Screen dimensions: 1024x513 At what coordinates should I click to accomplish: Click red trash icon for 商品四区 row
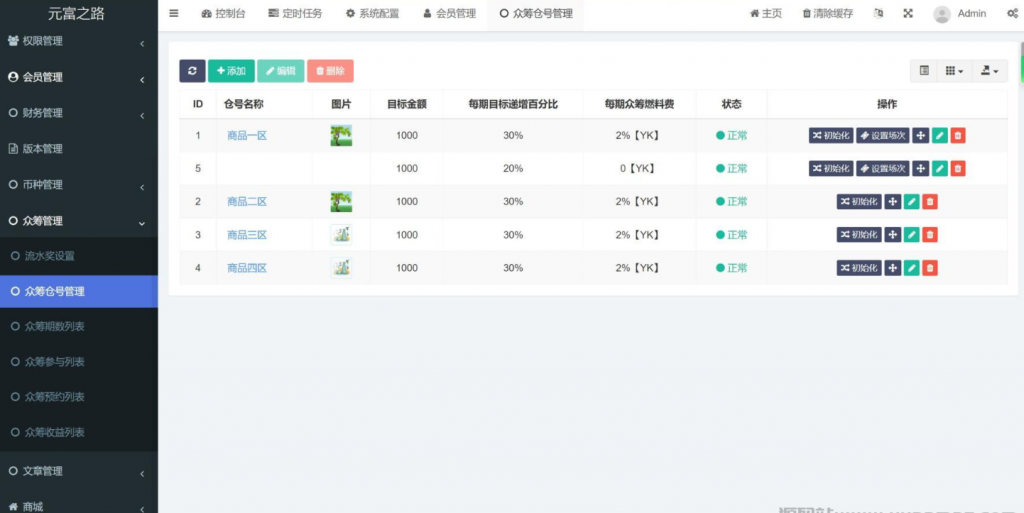coord(930,268)
